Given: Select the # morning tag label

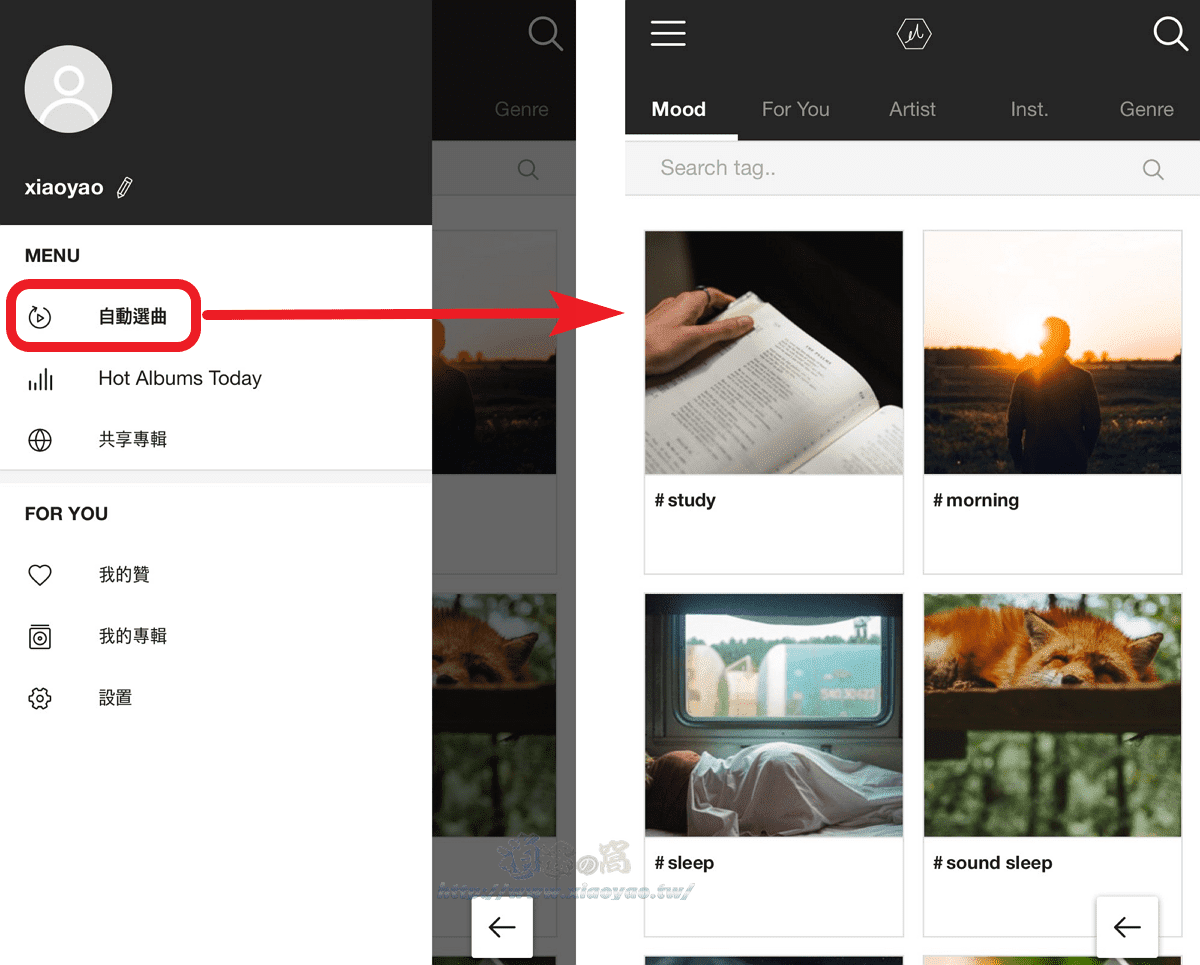Looking at the screenshot, I should [976, 500].
